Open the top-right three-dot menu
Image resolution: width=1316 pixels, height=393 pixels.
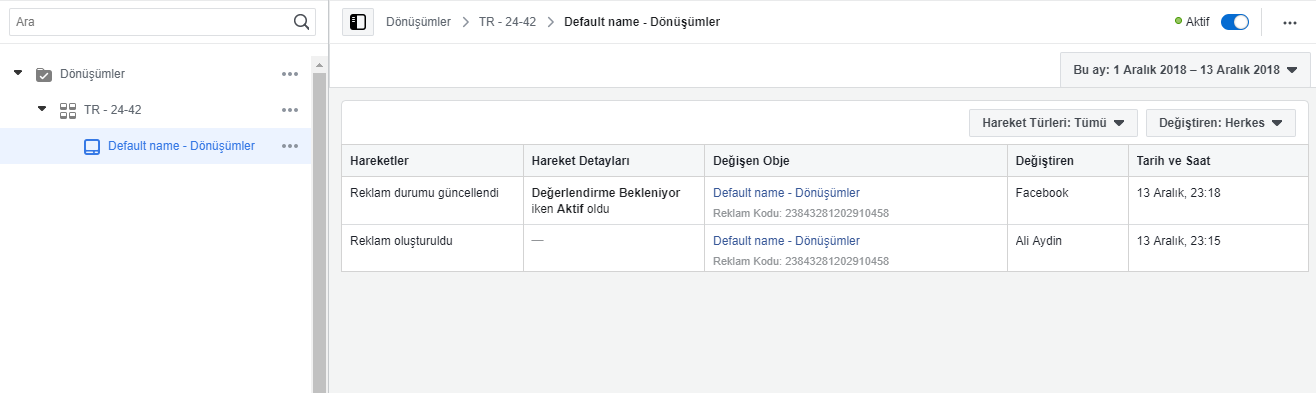pos(1290,22)
